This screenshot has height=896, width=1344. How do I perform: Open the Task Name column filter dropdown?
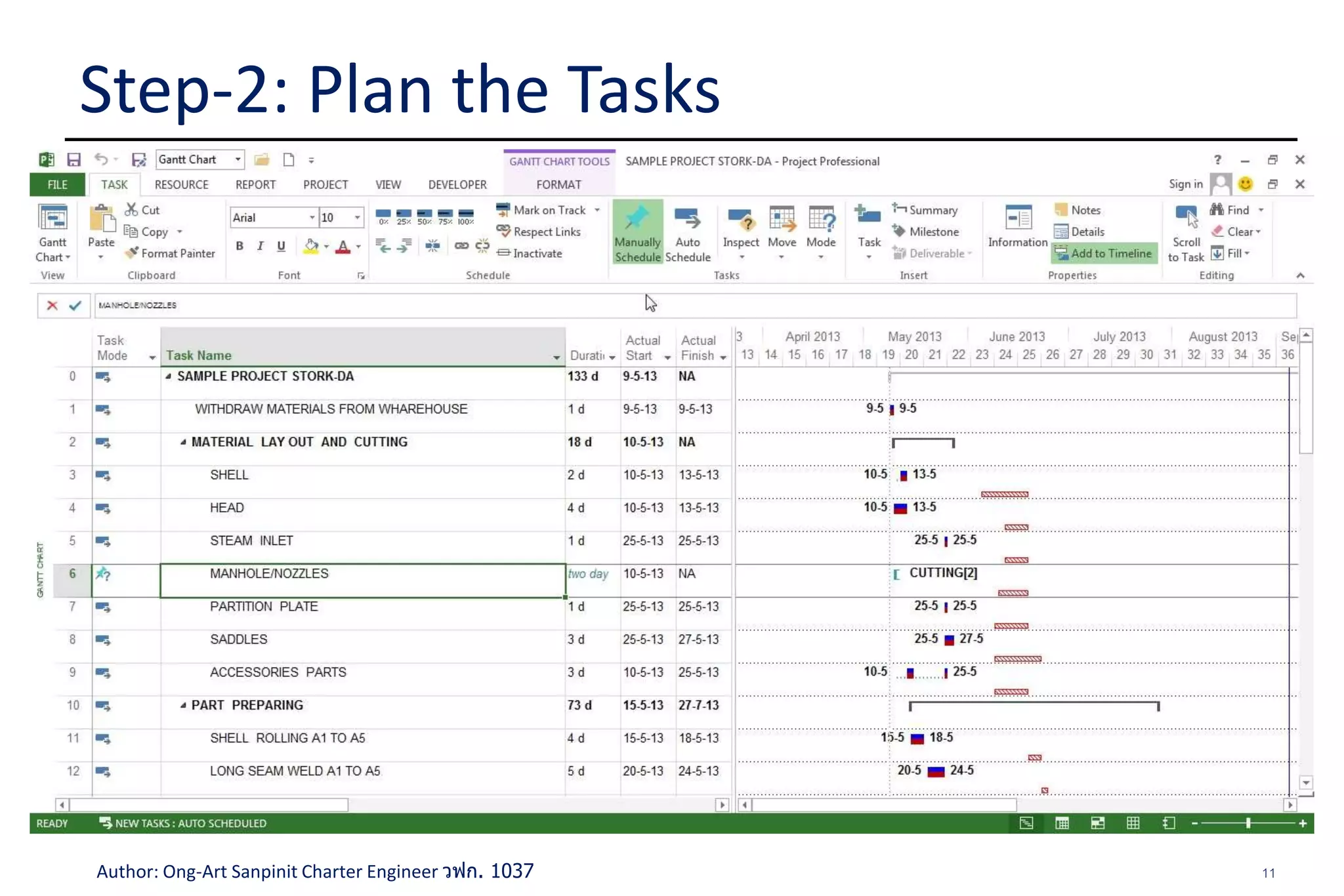[x=556, y=357]
